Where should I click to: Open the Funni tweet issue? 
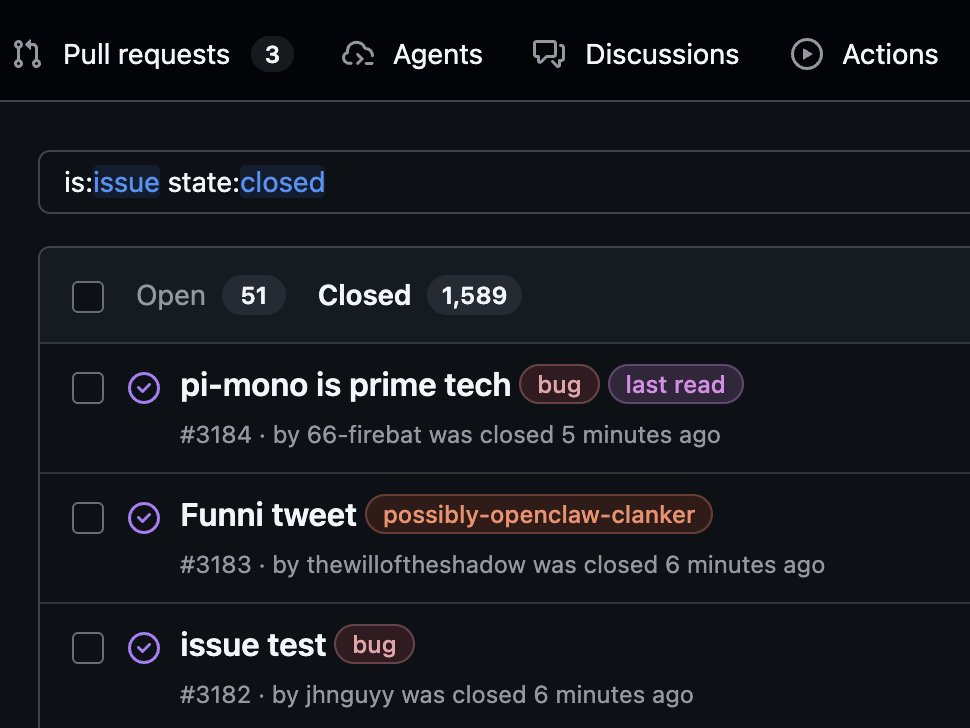point(268,515)
